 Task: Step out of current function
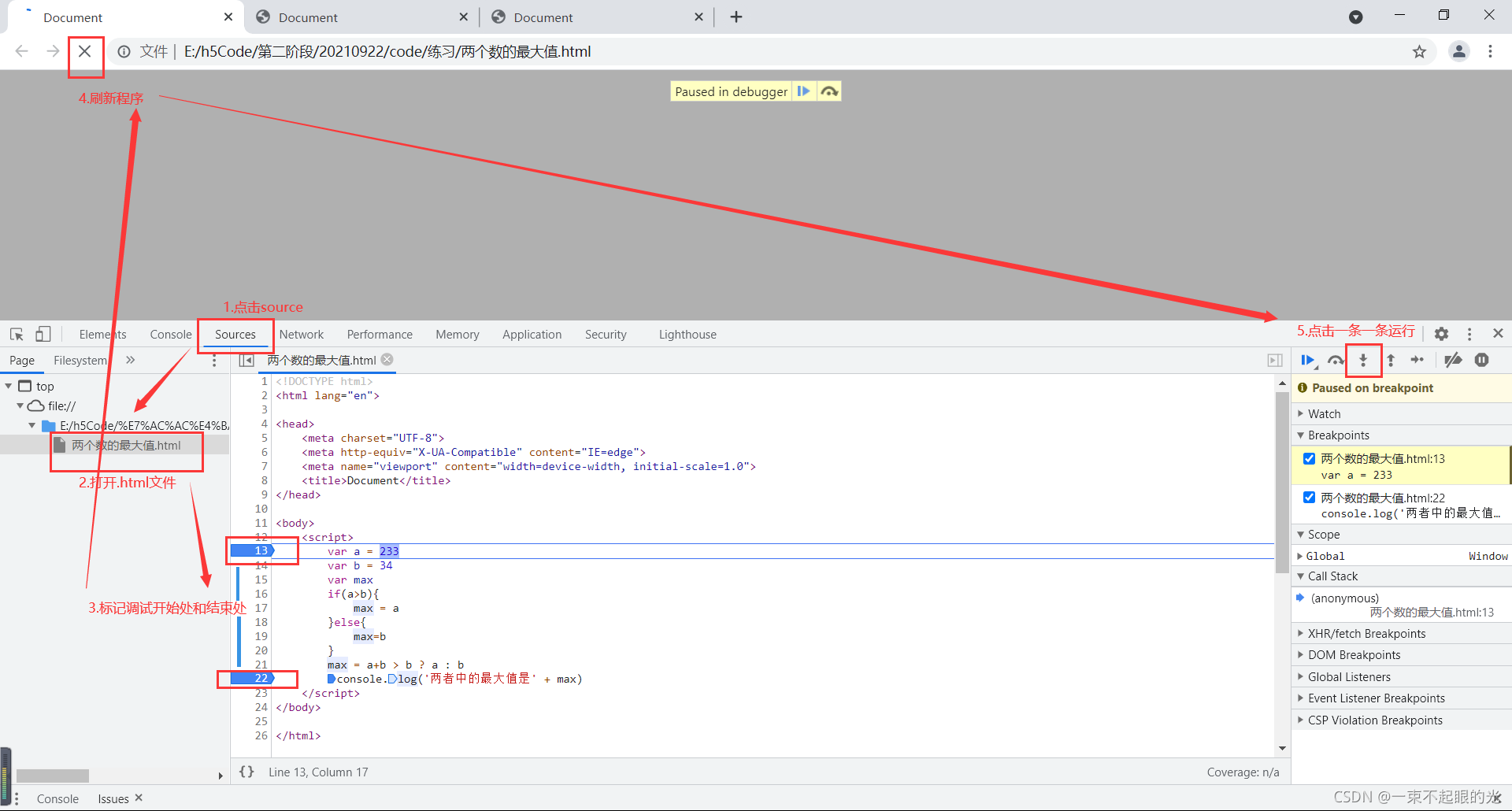pyautogui.click(x=1391, y=361)
